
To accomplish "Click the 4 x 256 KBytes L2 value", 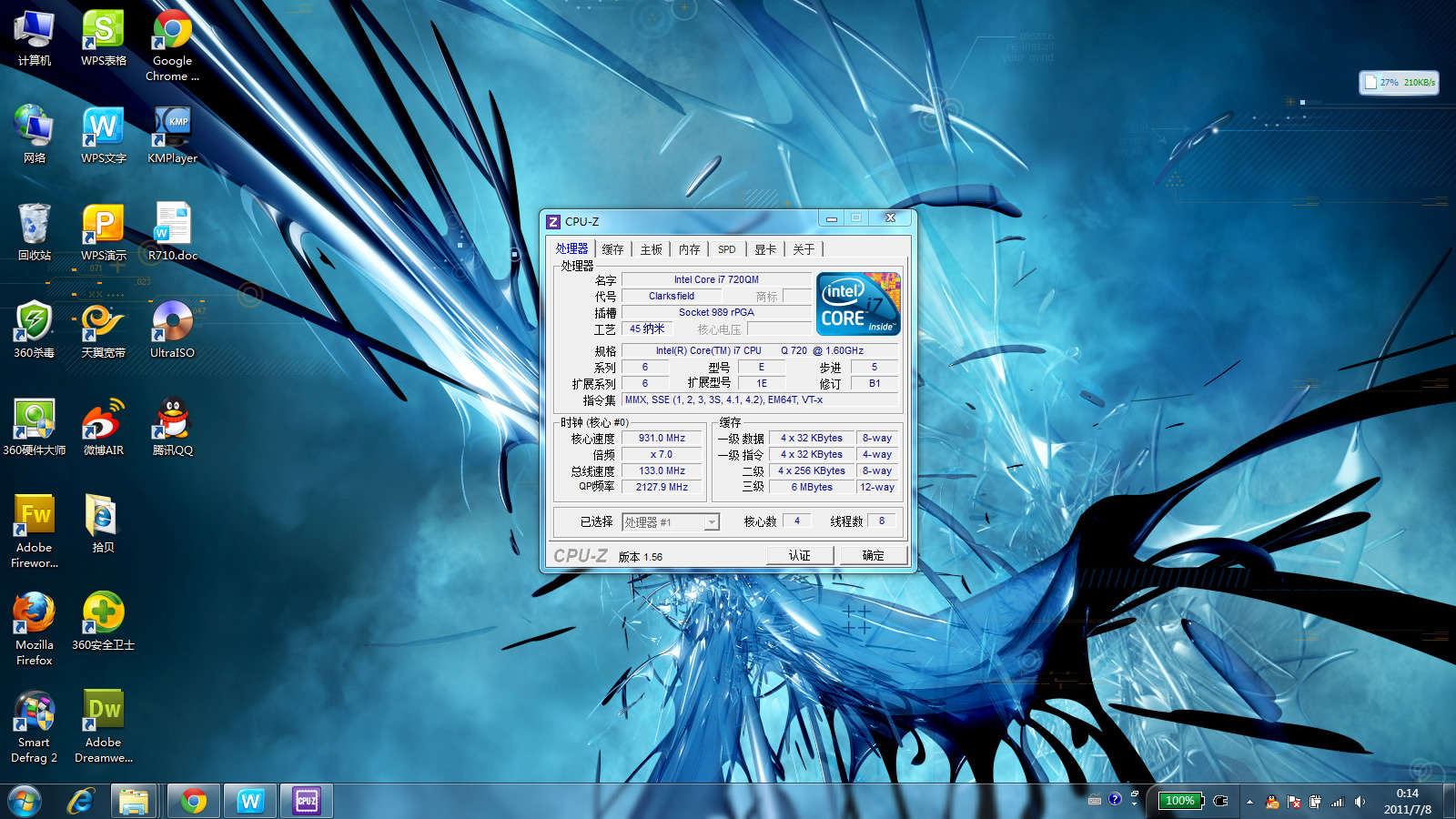I will pos(812,470).
